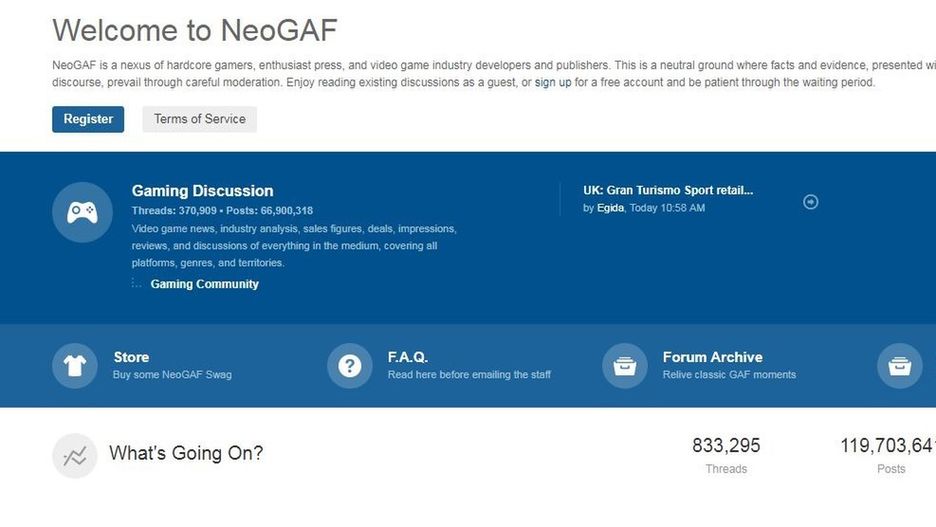Click the Register button
The image size is (936, 527).
click(88, 119)
